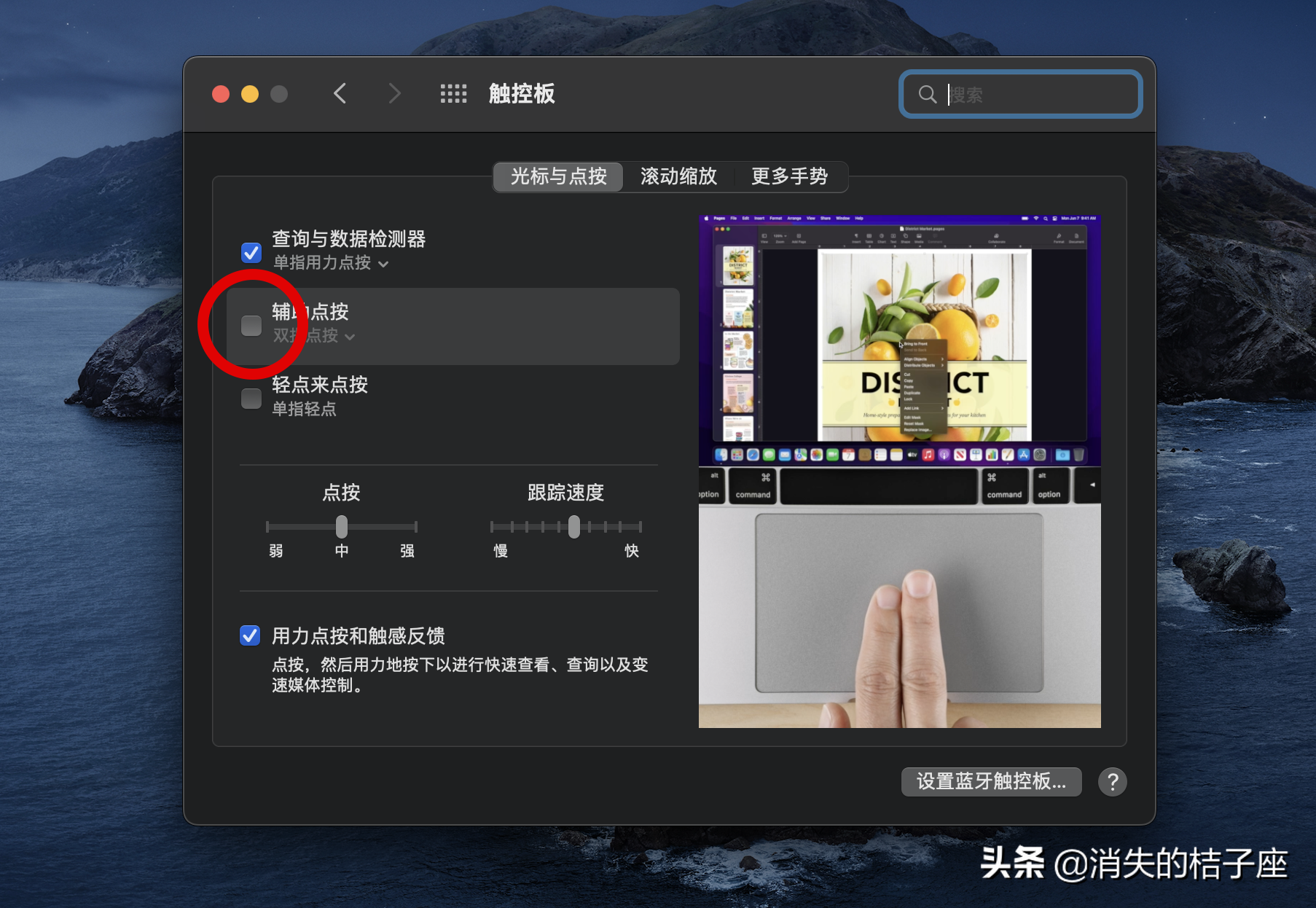Switch to the 滚动缩放 tab
The height and width of the screenshot is (908, 1316).
click(678, 176)
